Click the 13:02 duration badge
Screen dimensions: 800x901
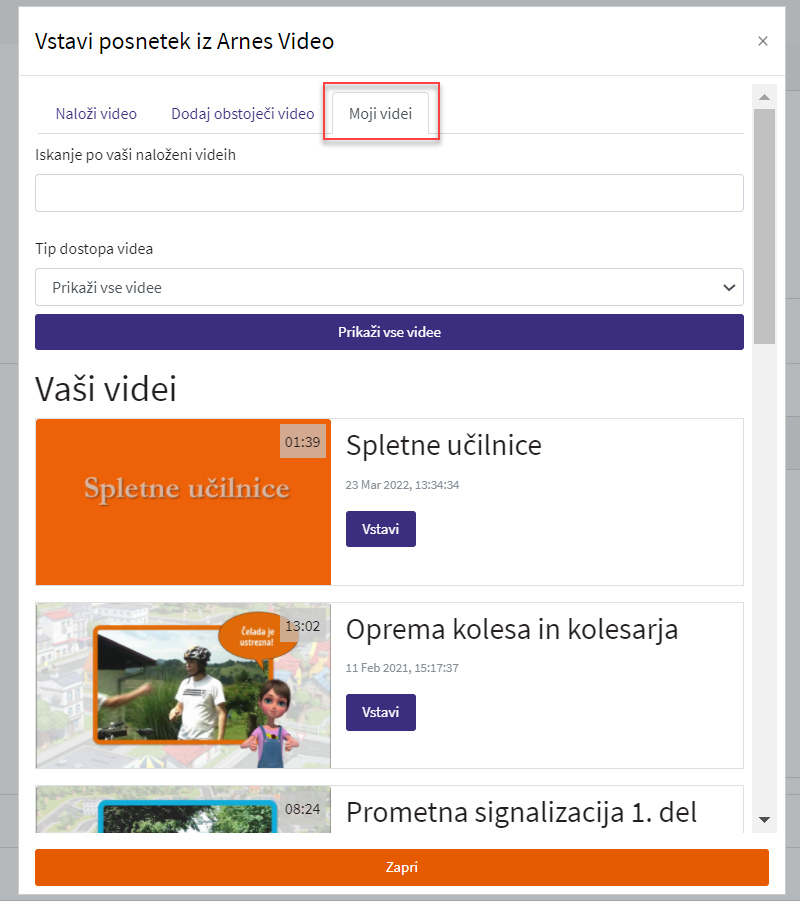point(303,625)
